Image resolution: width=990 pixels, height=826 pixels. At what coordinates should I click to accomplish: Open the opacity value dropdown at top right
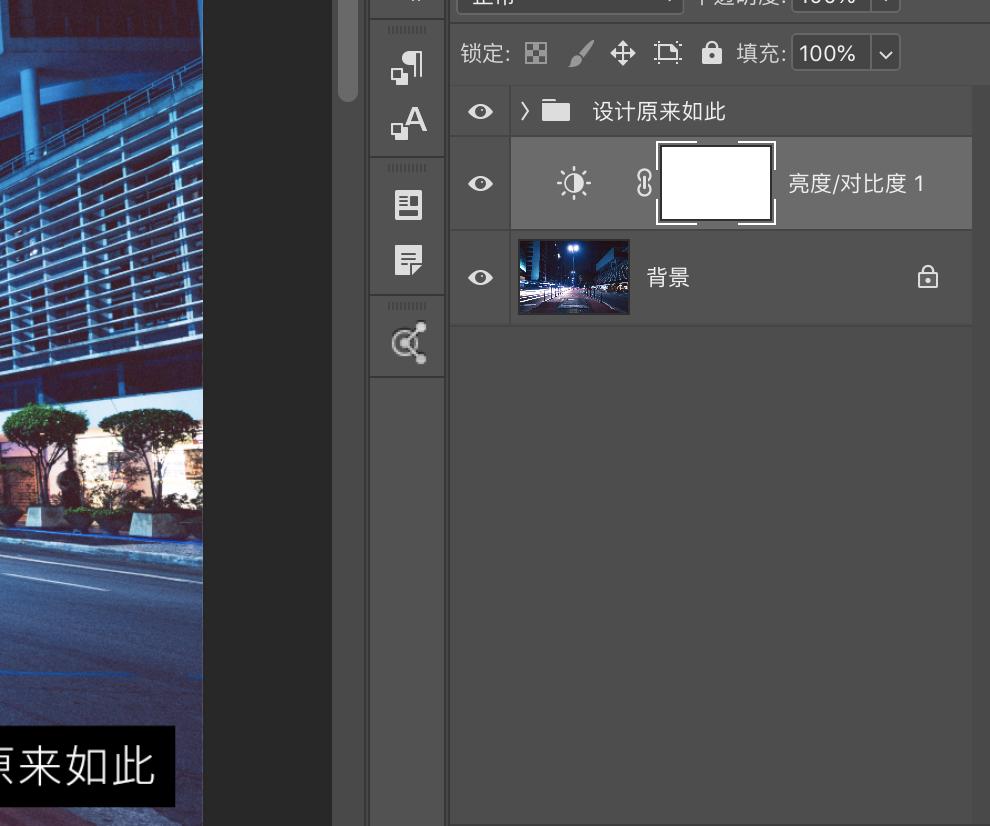pyautogui.click(x=884, y=3)
